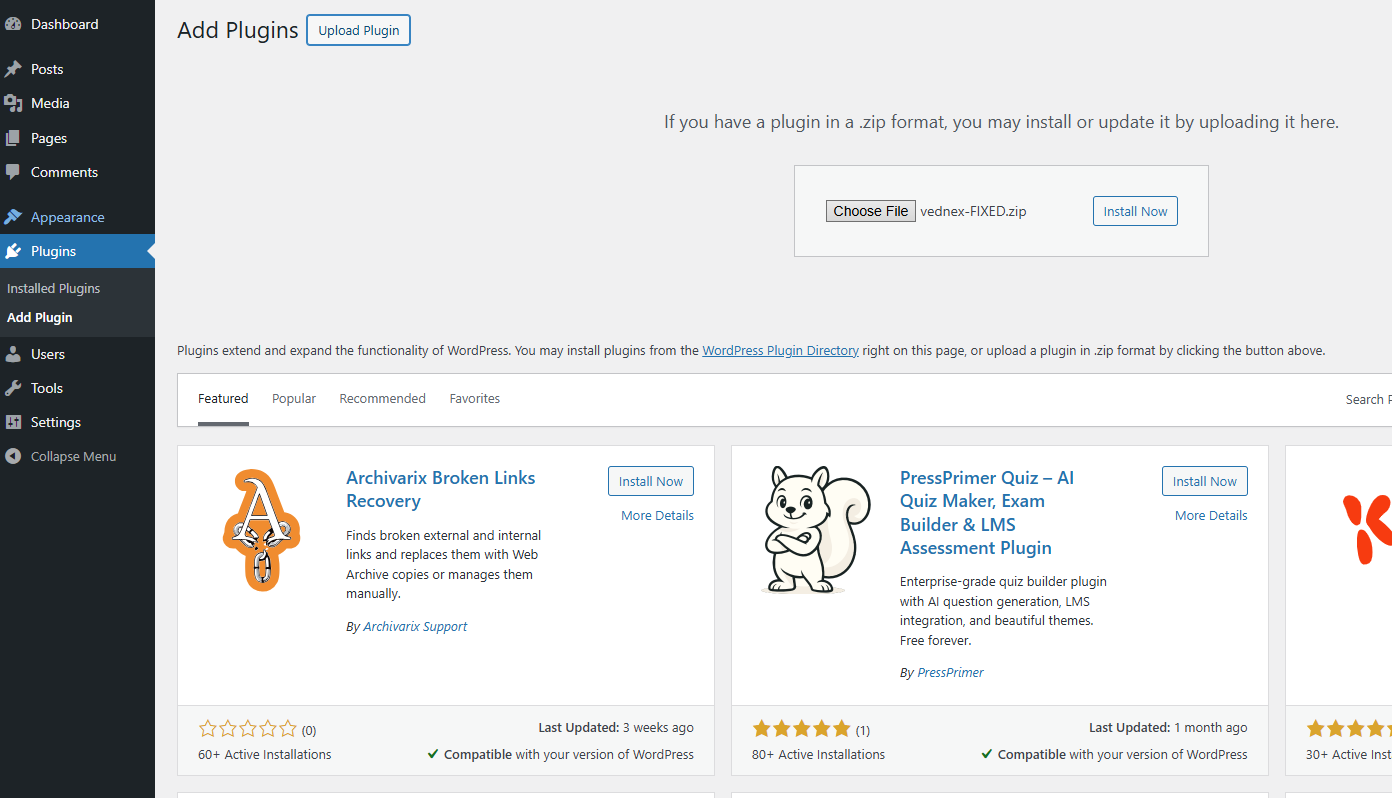Screen dimensions: 1392x798
Task: Collapse the admin sidebar menu
Action: pos(77,456)
